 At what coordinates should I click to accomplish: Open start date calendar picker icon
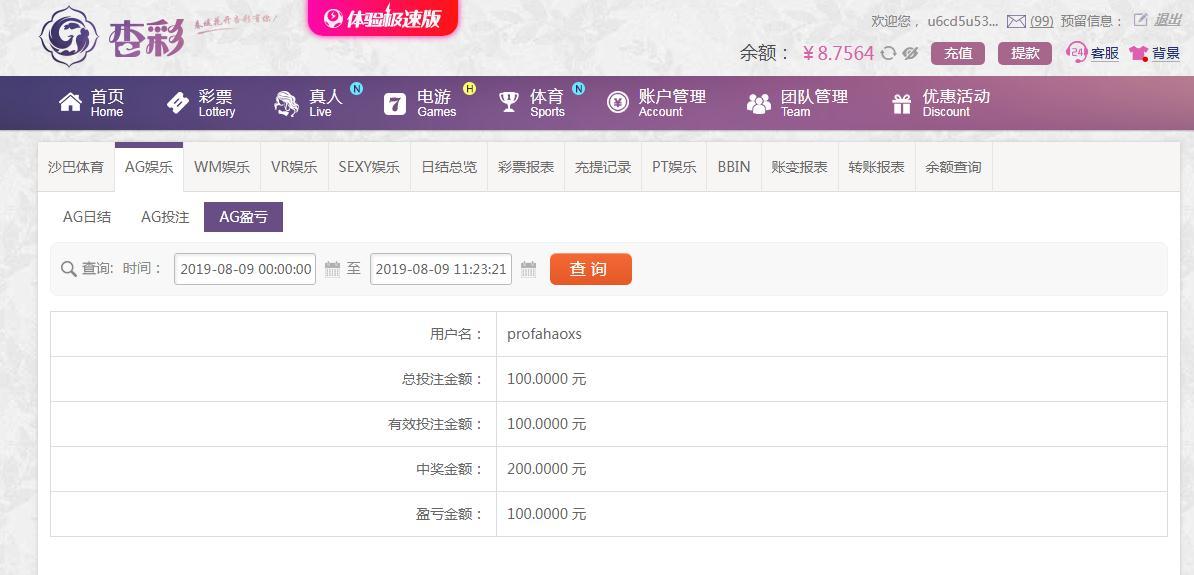[332, 269]
